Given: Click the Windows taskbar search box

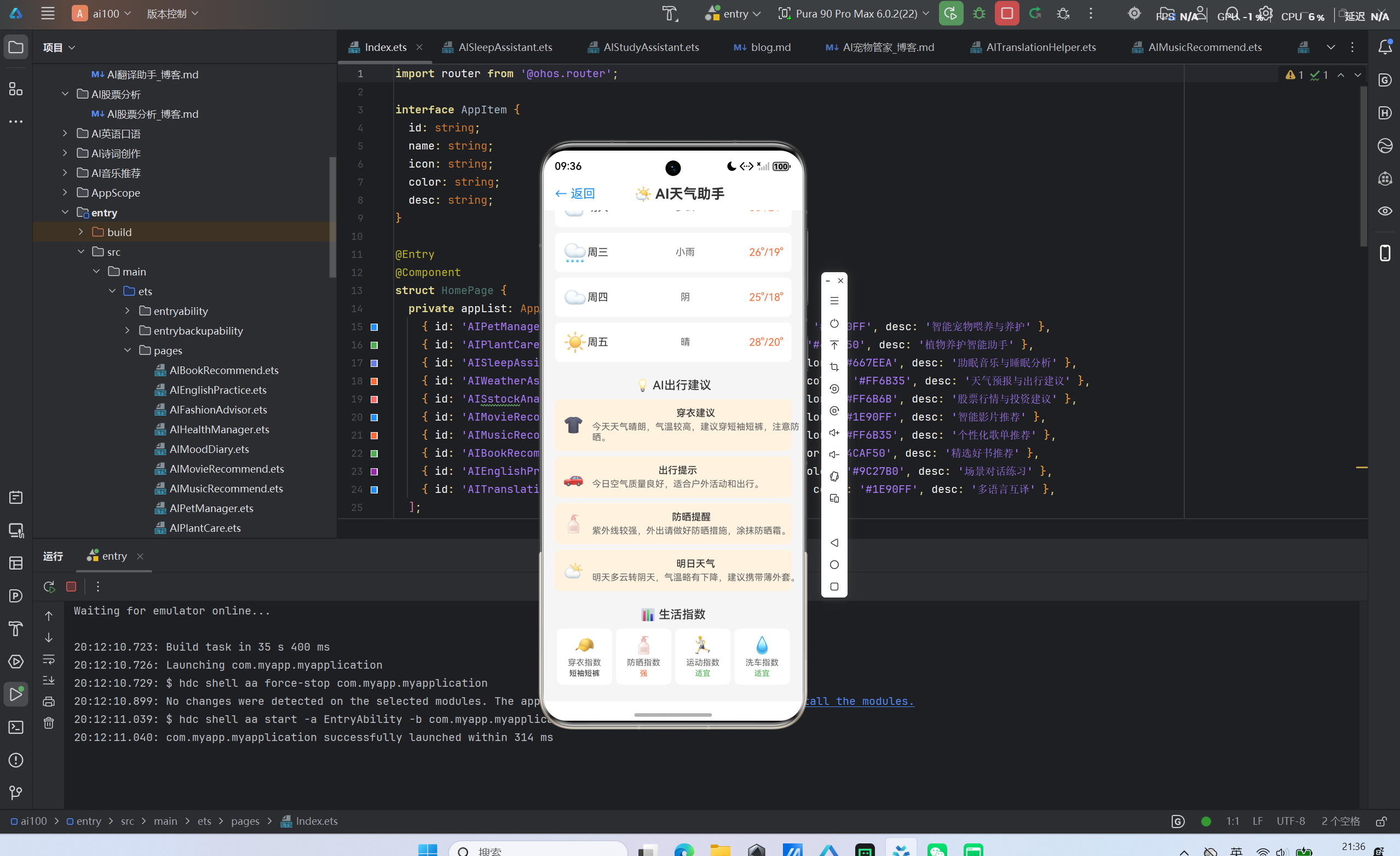Looking at the screenshot, I should click(x=538, y=849).
